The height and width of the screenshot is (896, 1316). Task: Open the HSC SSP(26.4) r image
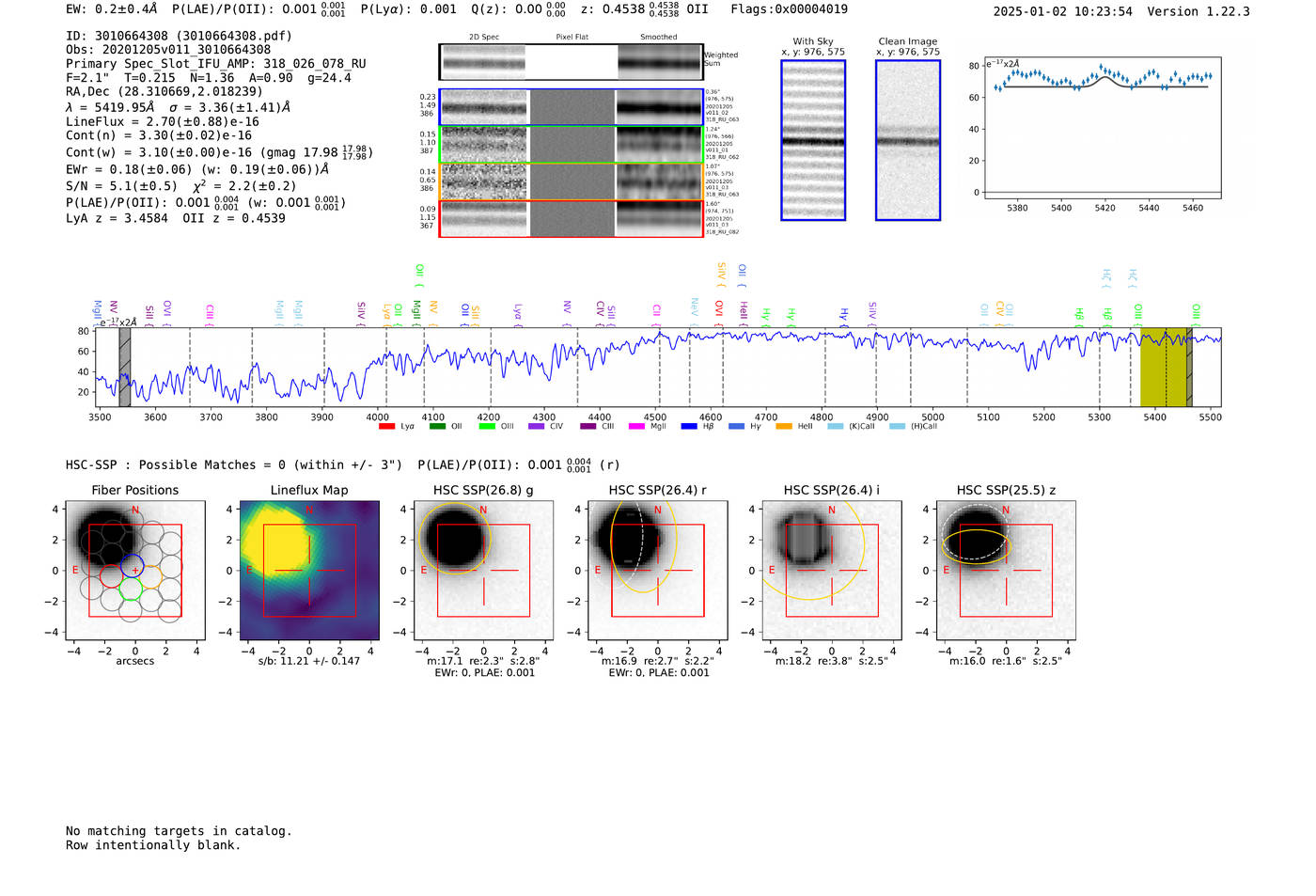pos(658,571)
